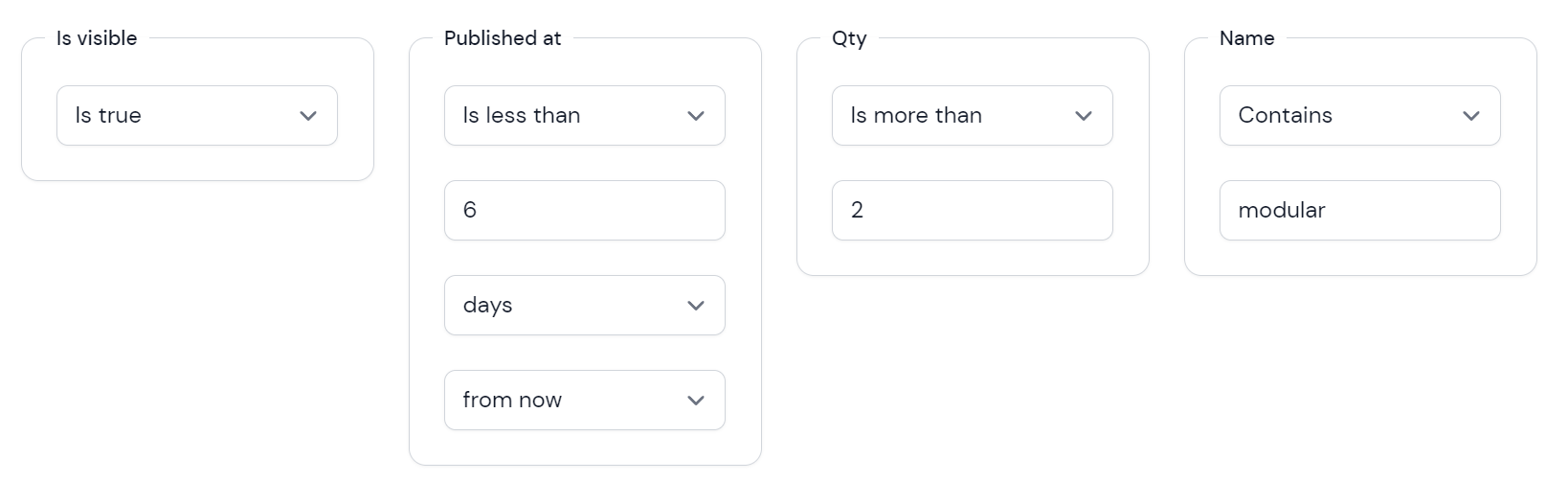Focus the Published at value field showing 6
This screenshot has height=482, width=1568.
click(x=585, y=211)
